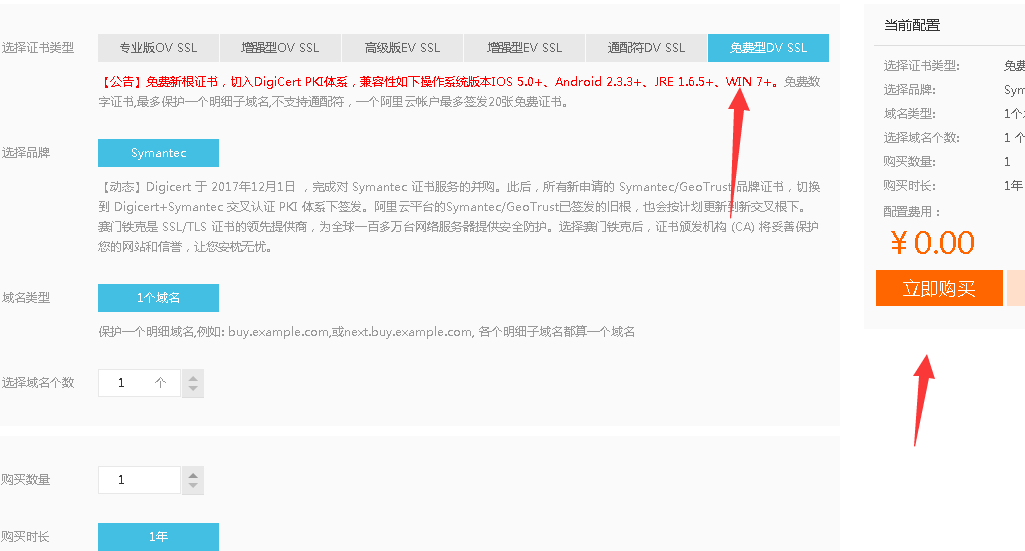Increase 购买数量 with up arrow
Image resolution: width=1025 pixels, height=551 pixels.
[193, 474]
